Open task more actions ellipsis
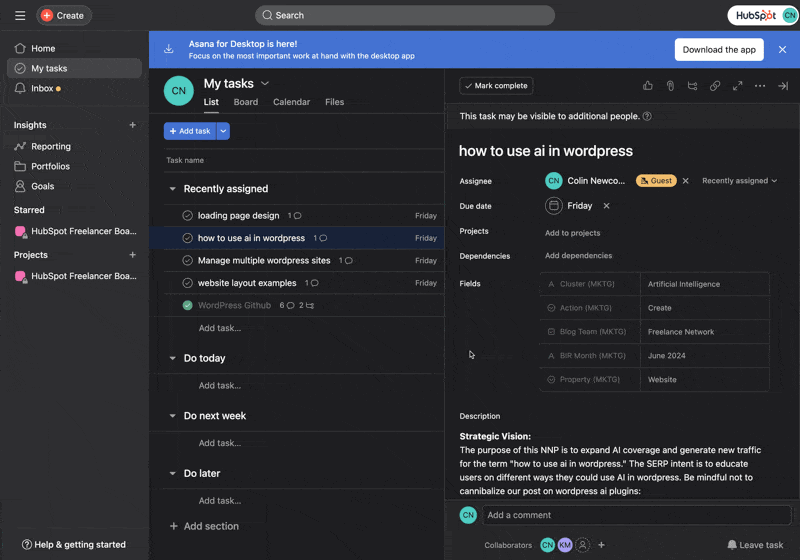Screen dimensions: 800x560 760,86
